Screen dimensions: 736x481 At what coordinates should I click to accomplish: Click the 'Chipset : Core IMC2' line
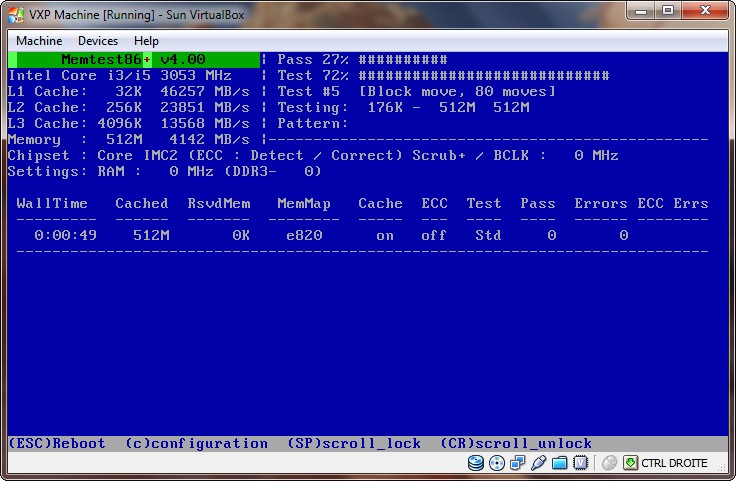313,155
